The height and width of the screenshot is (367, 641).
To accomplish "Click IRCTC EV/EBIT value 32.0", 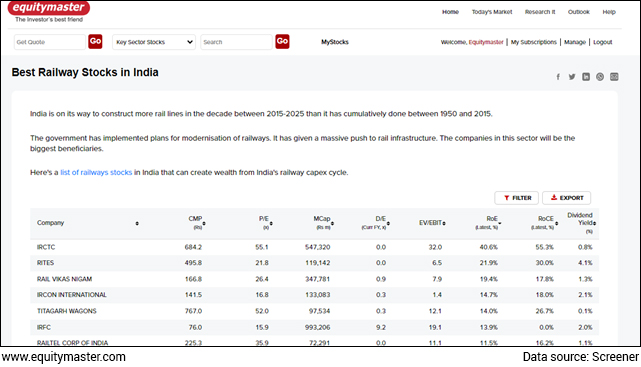I will (435, 247).
